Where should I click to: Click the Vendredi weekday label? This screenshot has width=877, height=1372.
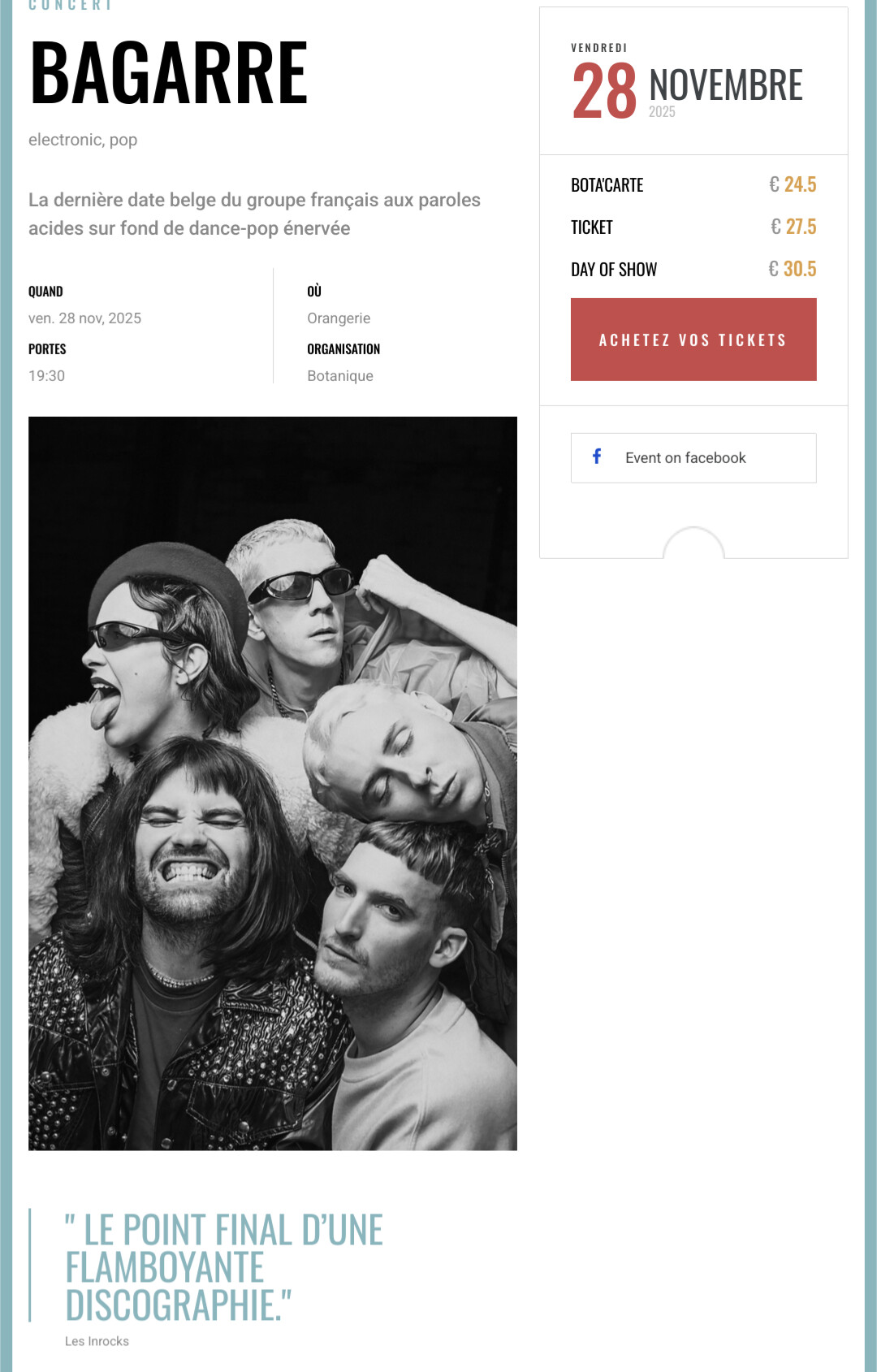[x=599, y=48]
